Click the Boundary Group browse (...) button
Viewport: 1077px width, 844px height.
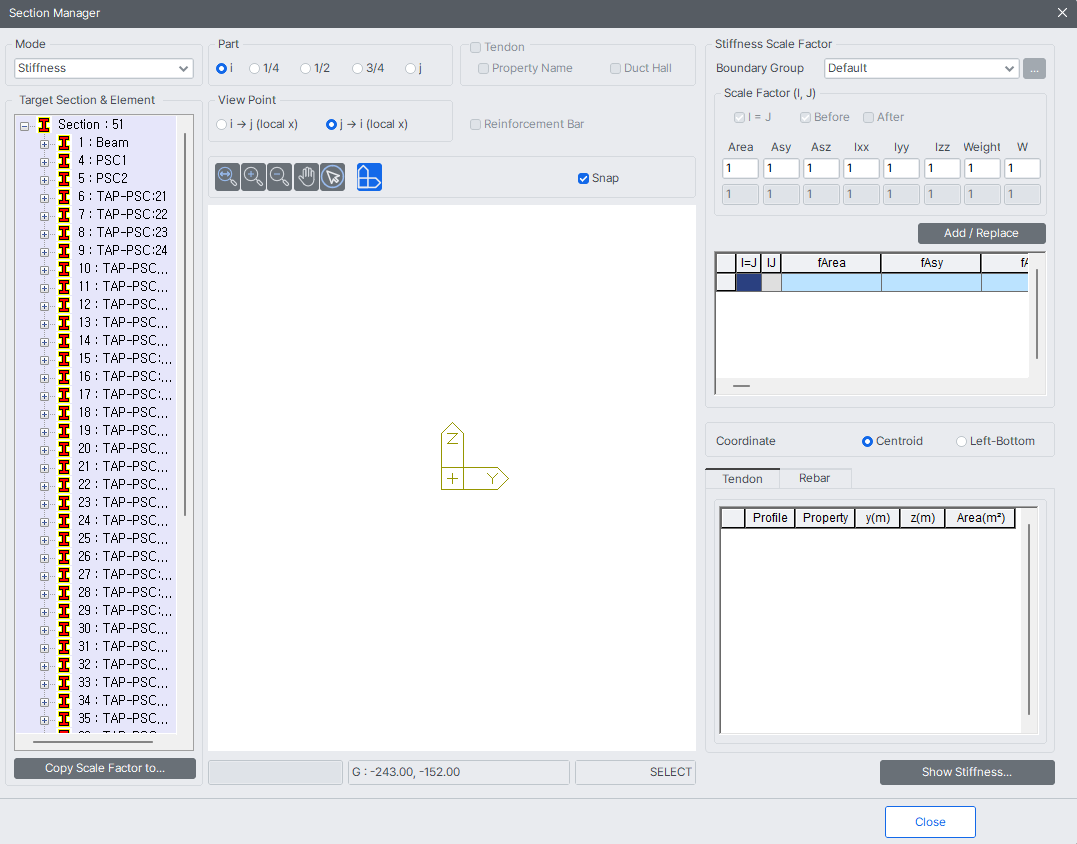point(1034,68)
